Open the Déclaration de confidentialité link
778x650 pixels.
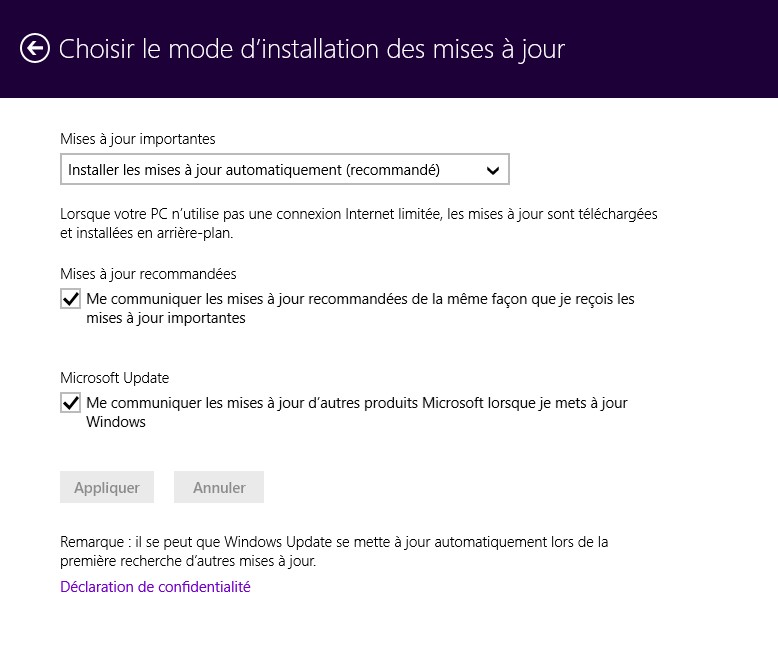pos(155,587)
